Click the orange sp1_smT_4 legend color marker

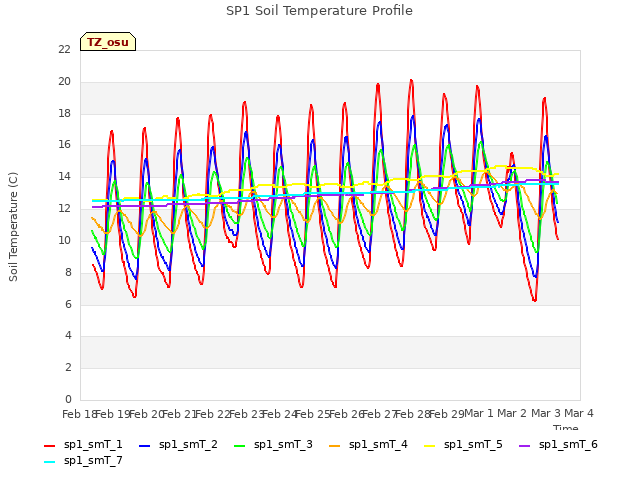pos(334,446)
